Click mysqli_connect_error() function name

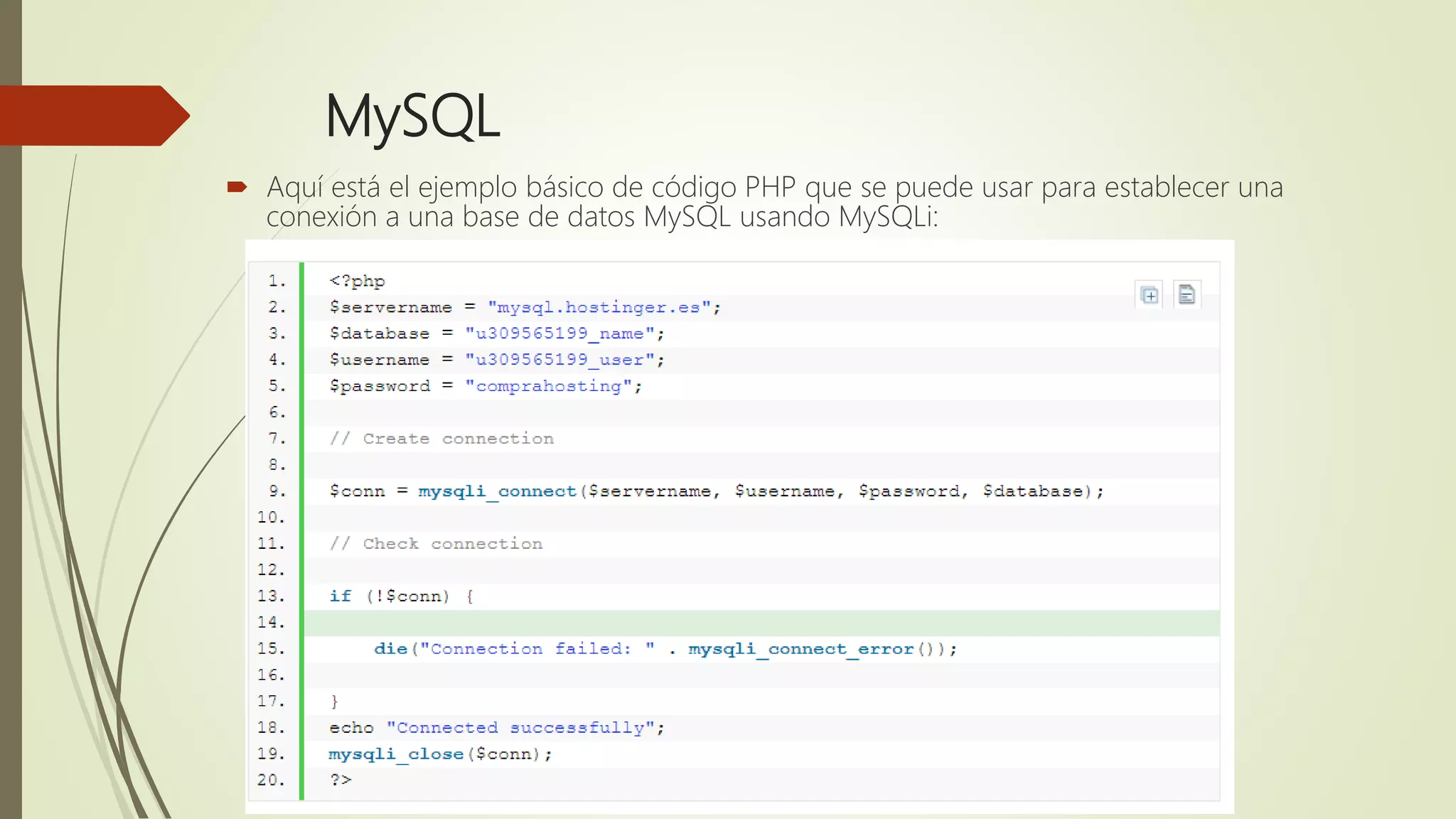[801, 649]
